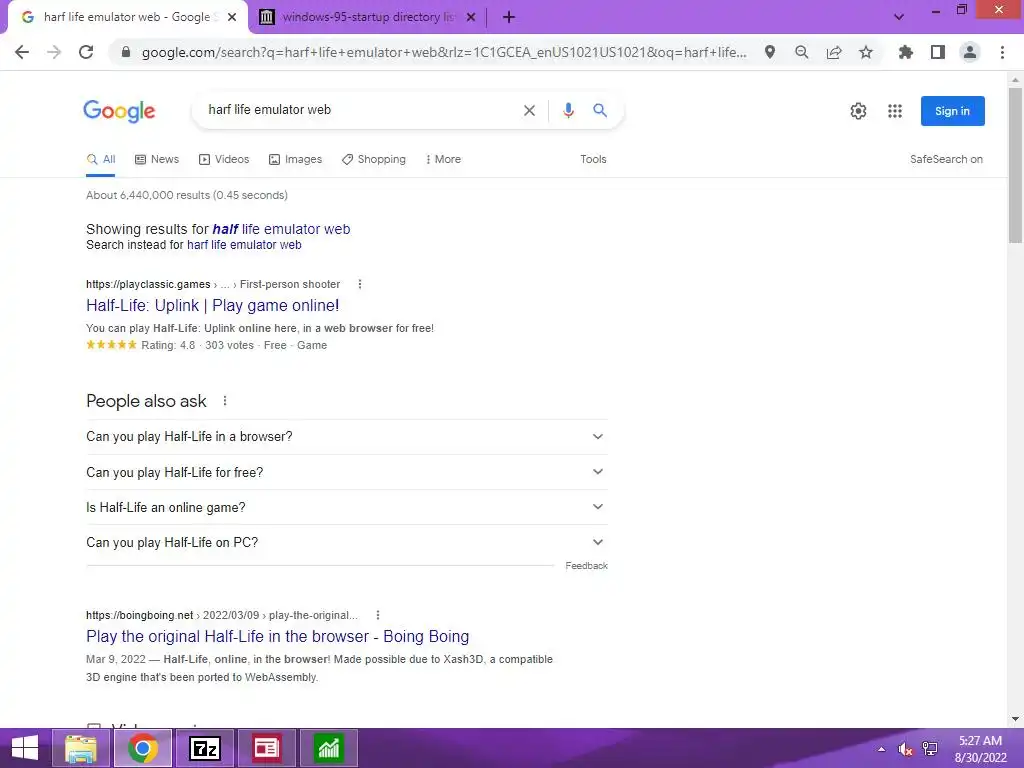Open a new browser tab
The image size is (1024, 768).
click(509, 17)
